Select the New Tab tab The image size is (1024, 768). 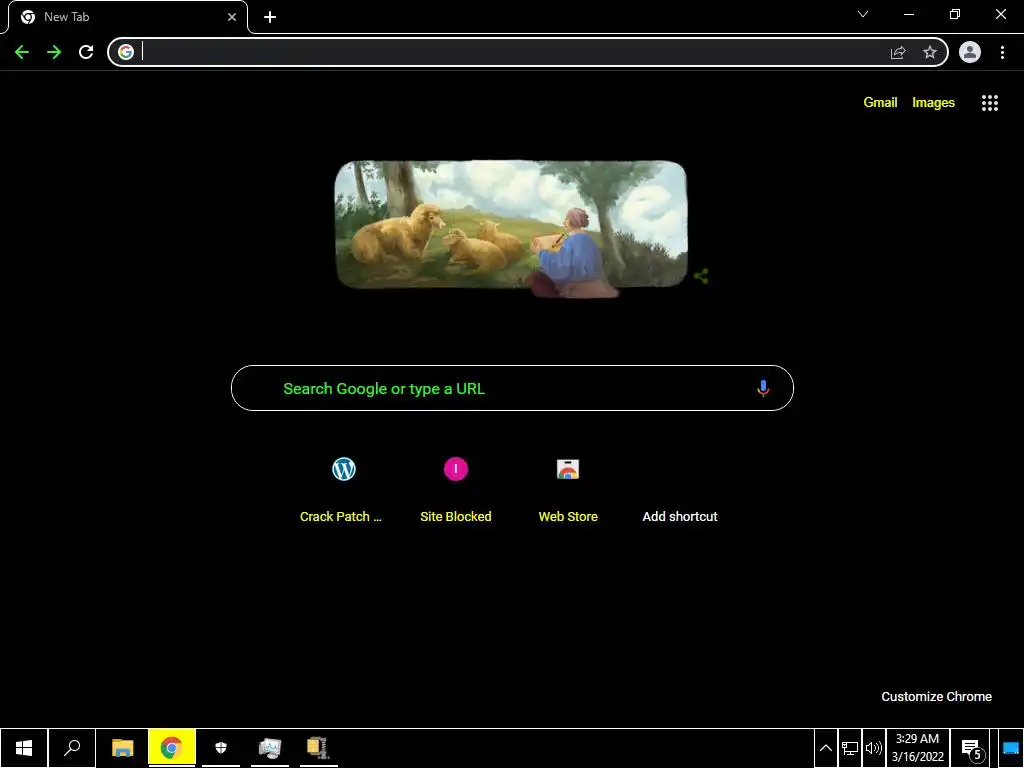point(128,17)
